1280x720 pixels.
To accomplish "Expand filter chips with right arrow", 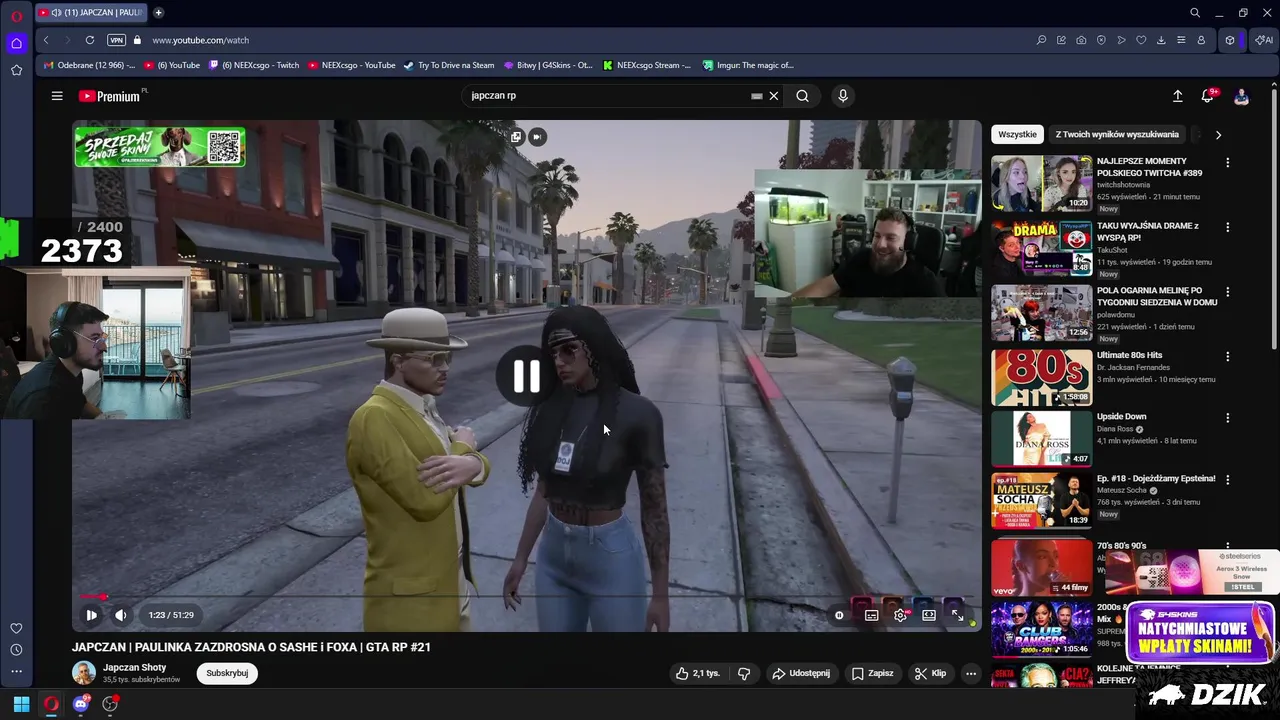I will point(1218,134).
